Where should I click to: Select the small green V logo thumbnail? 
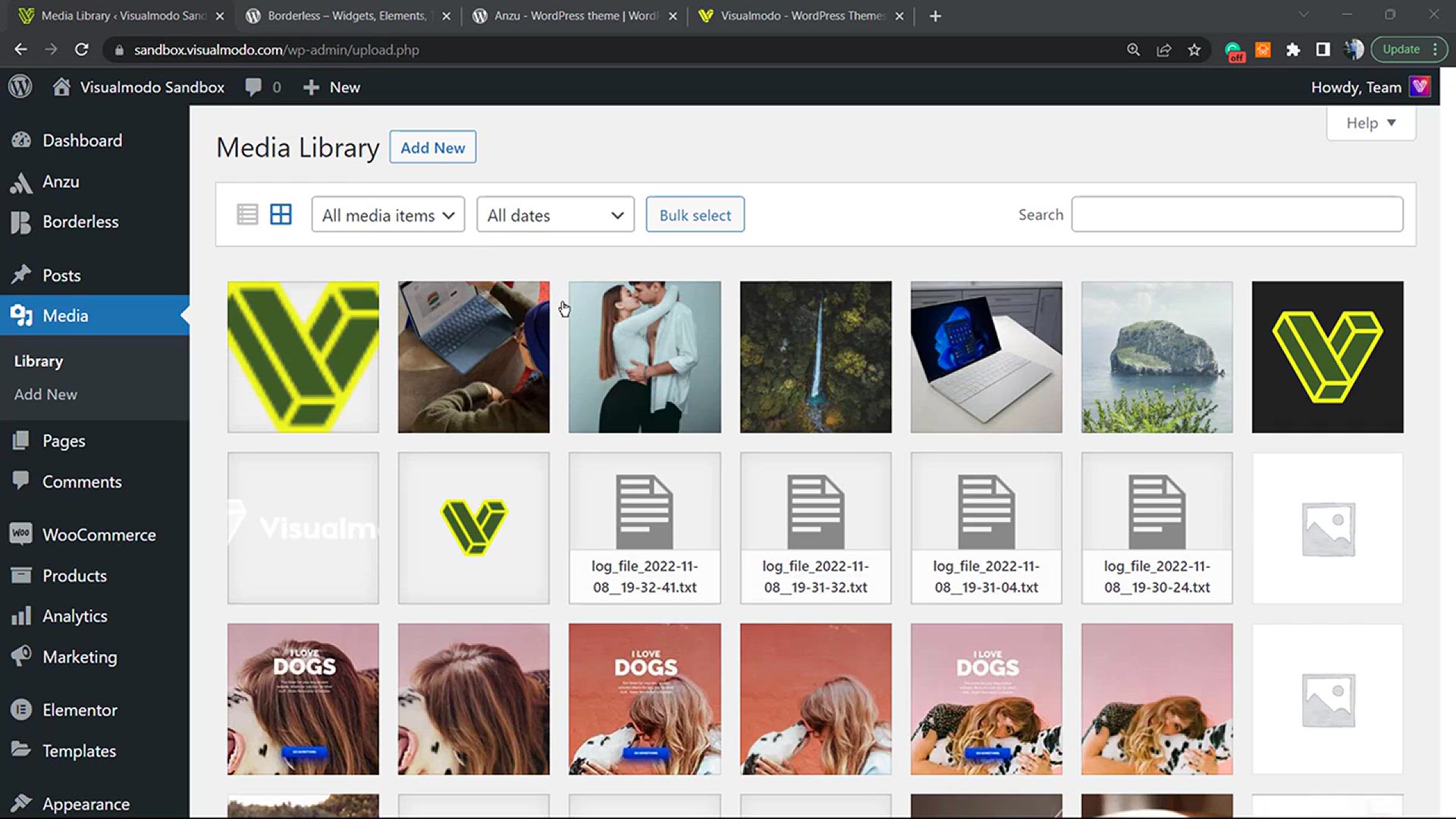pyautogui.click(x=474, y=528)
